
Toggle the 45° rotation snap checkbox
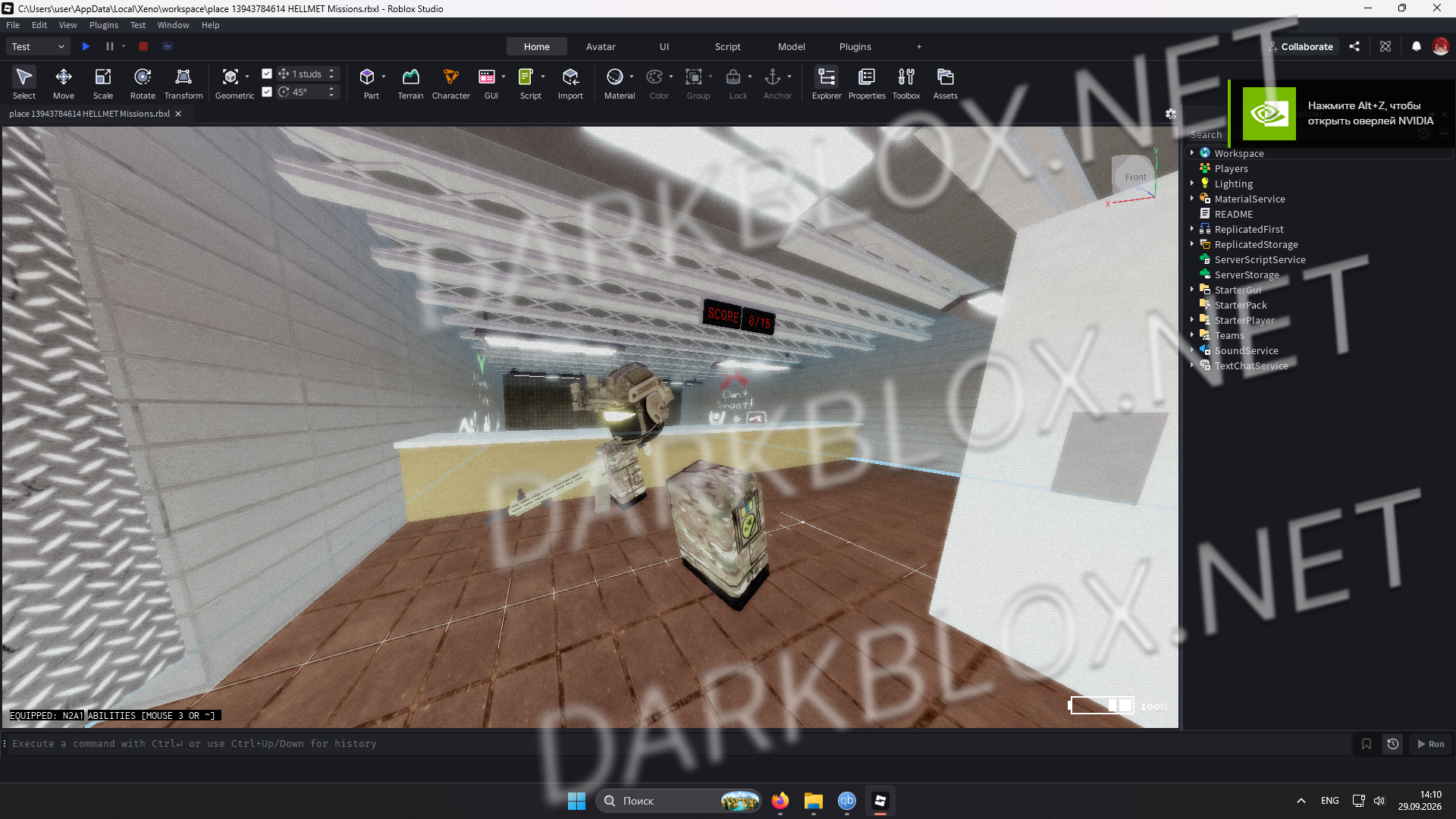tap(267, 92)
